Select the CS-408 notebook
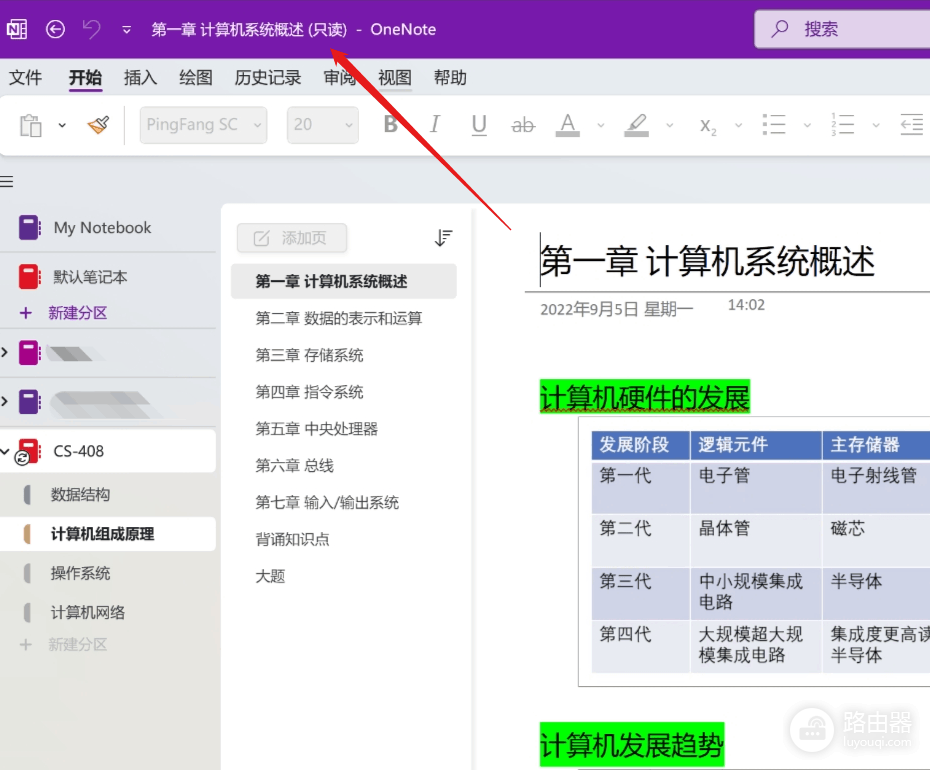The image size is (930, 770). (107, 451)
